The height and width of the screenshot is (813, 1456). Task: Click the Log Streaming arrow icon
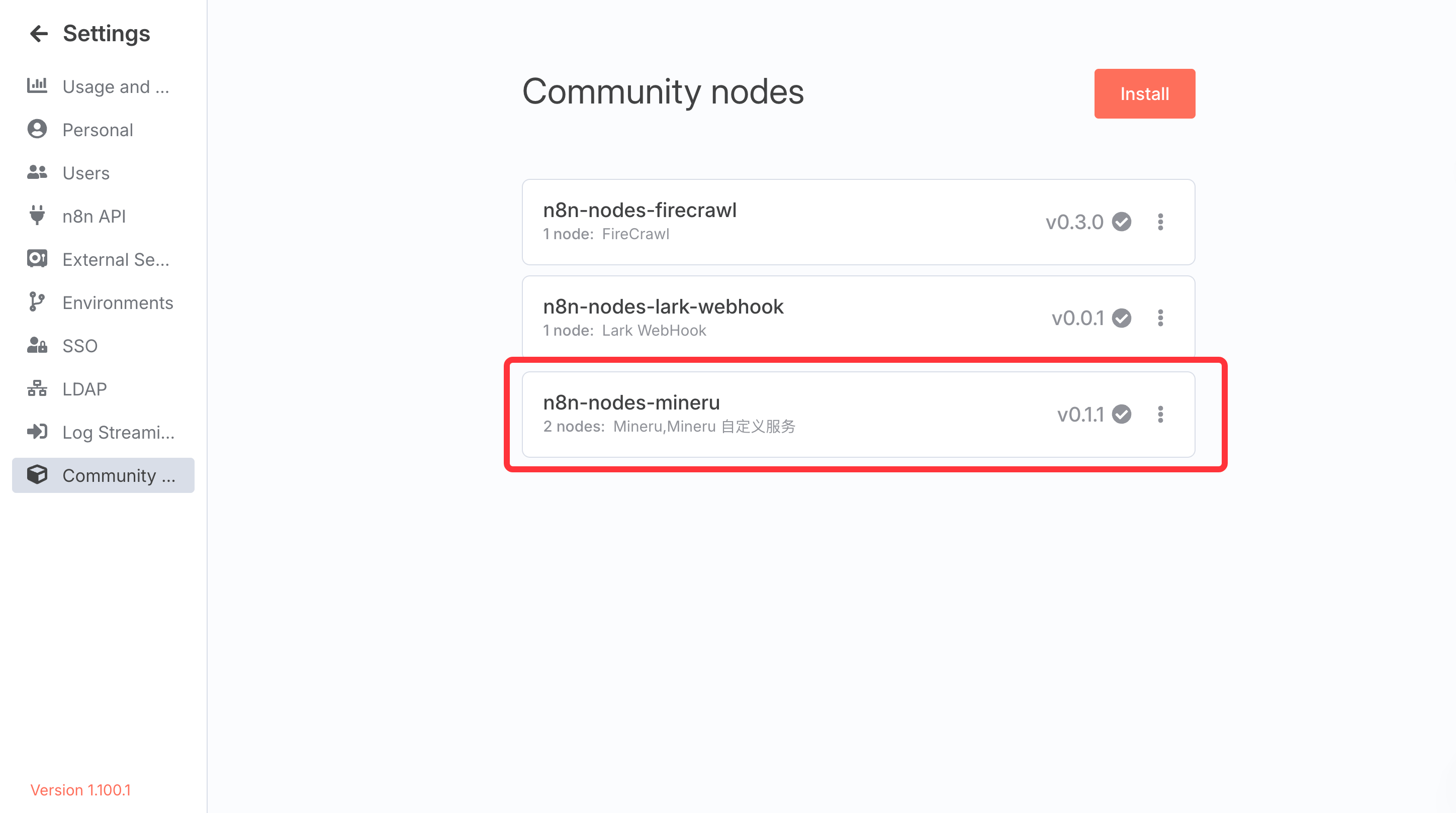(x=37, y=432)
